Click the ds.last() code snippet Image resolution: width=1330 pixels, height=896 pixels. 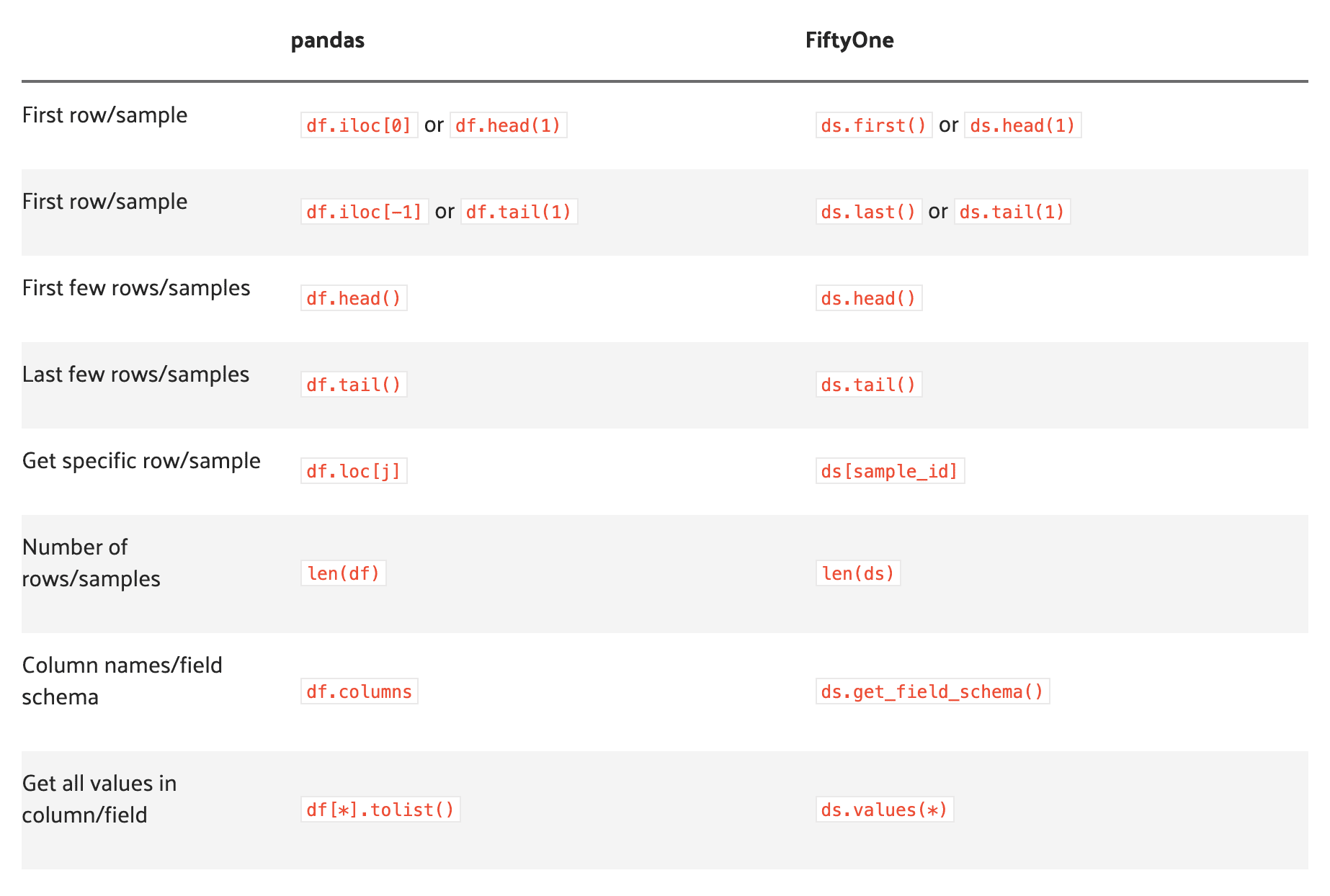pos(868,212)
